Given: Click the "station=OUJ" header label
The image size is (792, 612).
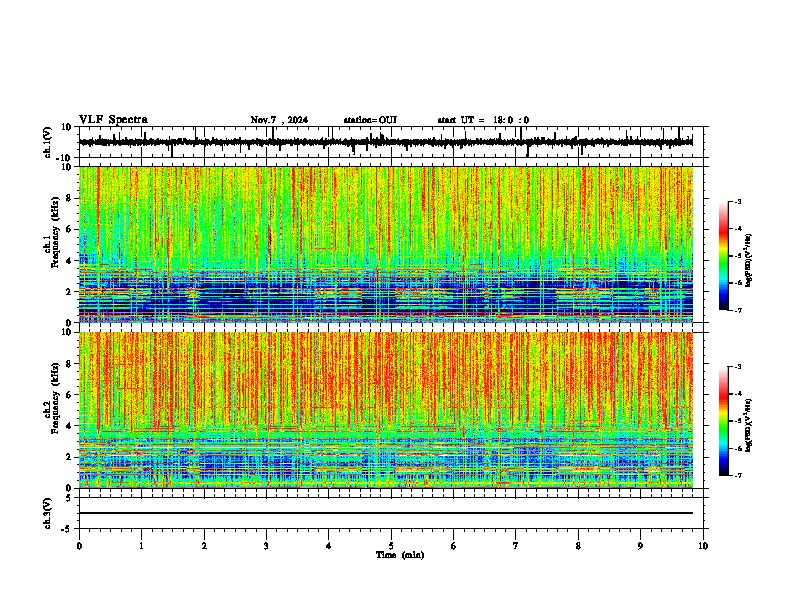Looking at the screenshot, I should pos(370,120).
